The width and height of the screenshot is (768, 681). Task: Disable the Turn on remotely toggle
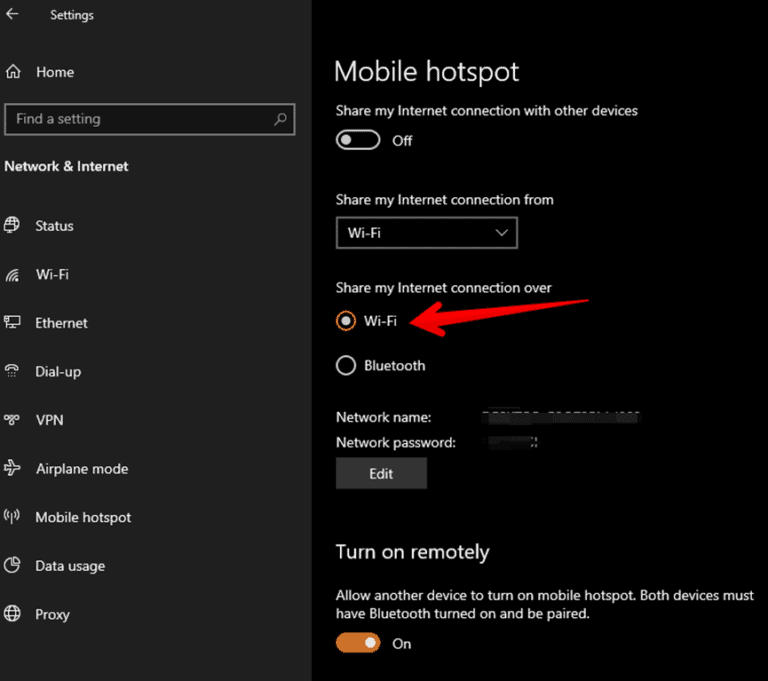358,644
